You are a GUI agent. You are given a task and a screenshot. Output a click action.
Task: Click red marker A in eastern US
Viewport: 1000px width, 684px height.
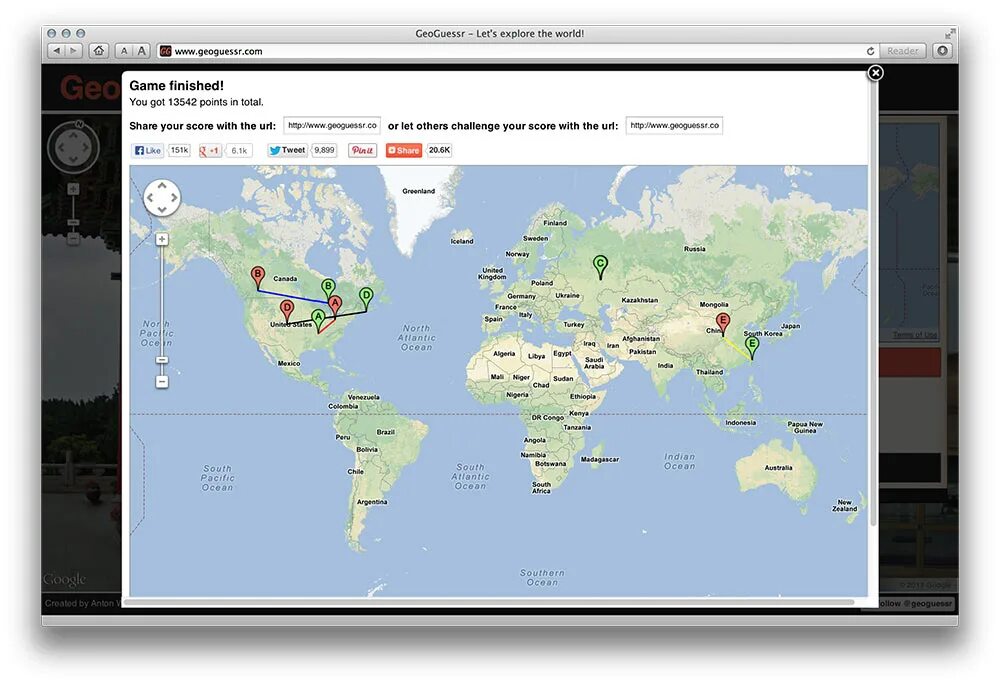point(335,306)
